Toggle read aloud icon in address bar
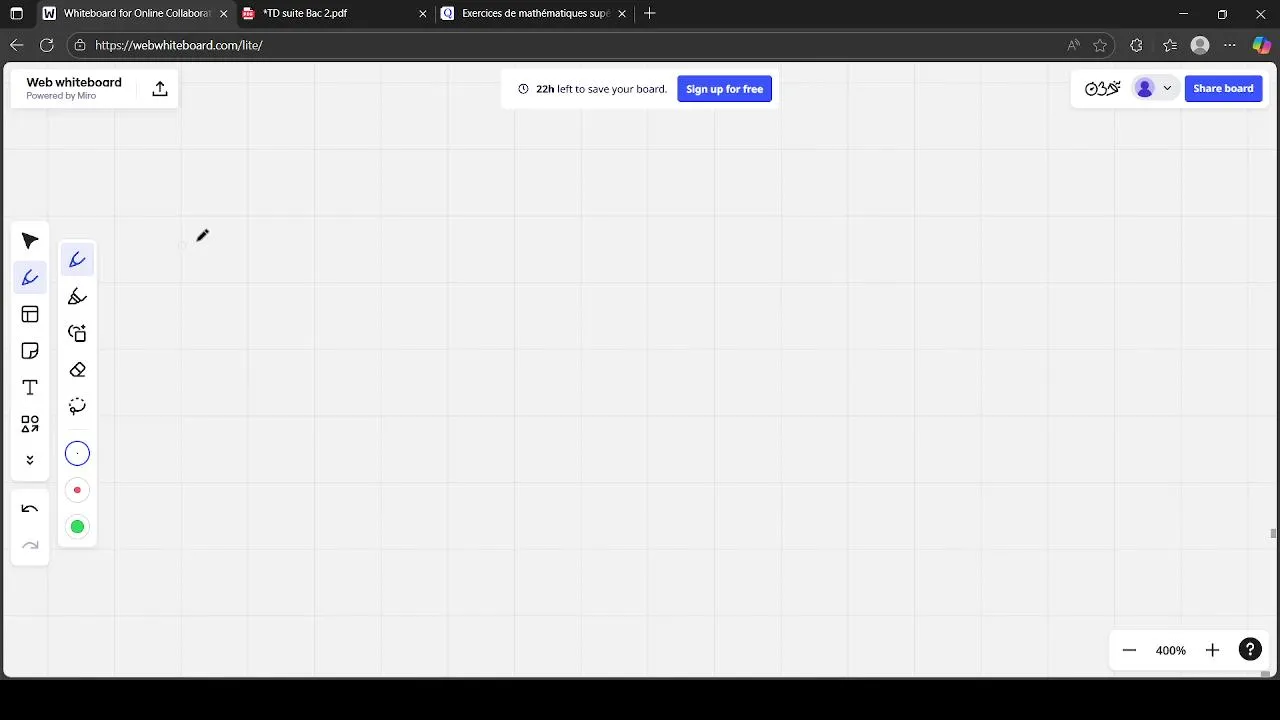 [x=1073, y=45]
